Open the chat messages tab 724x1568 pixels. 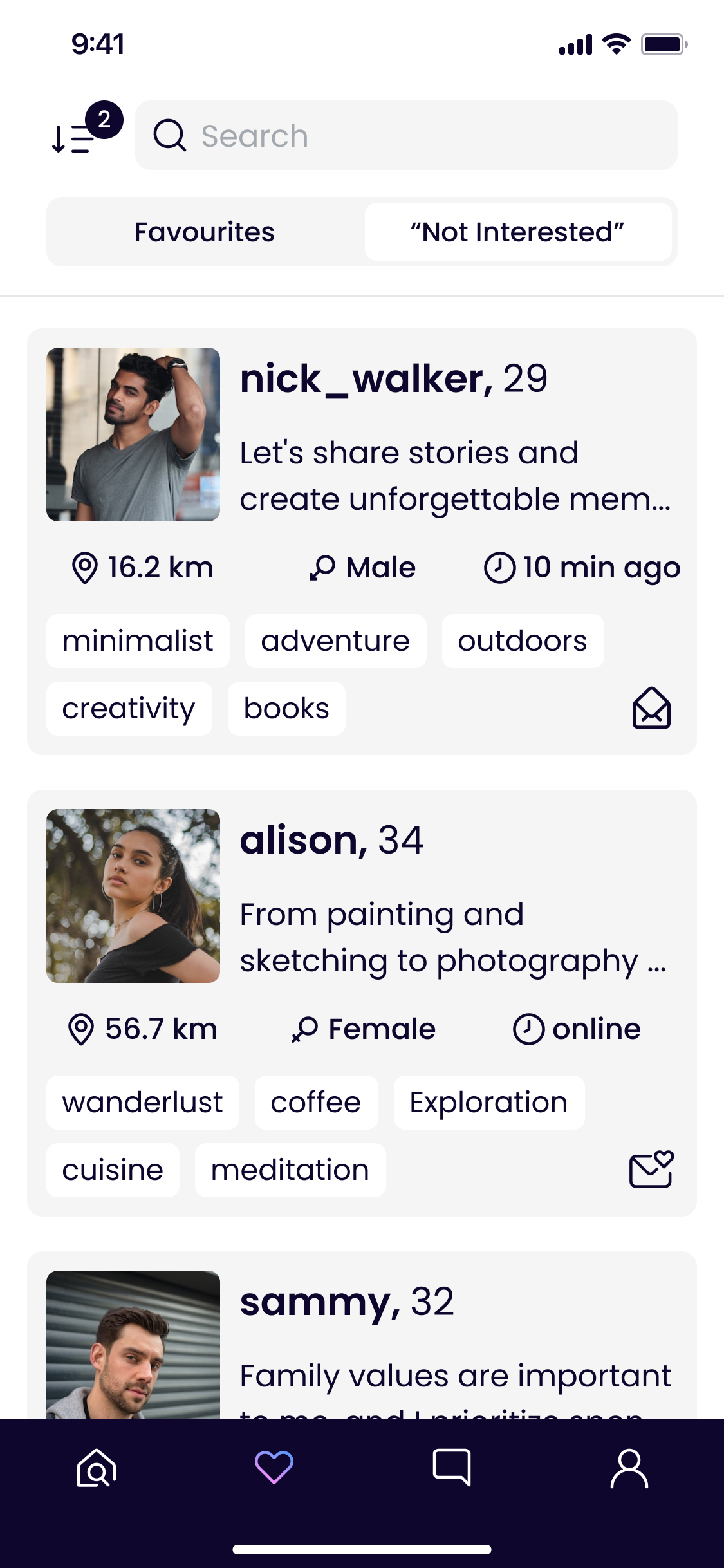click(x=452, y=1468)
